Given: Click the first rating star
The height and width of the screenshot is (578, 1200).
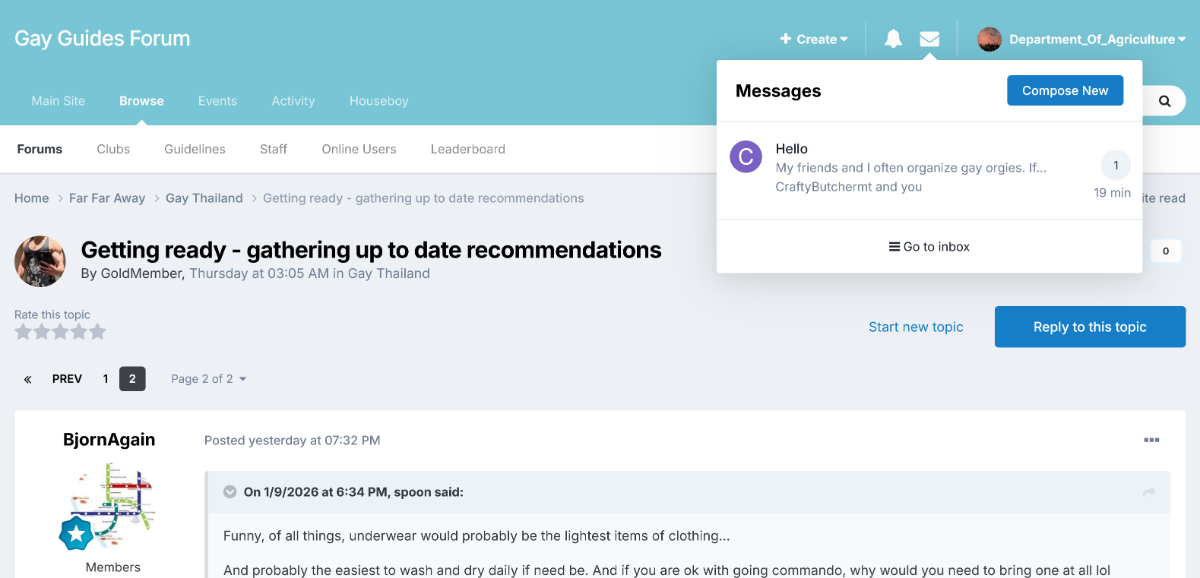Looking at the screenshot, I should 23,332.
